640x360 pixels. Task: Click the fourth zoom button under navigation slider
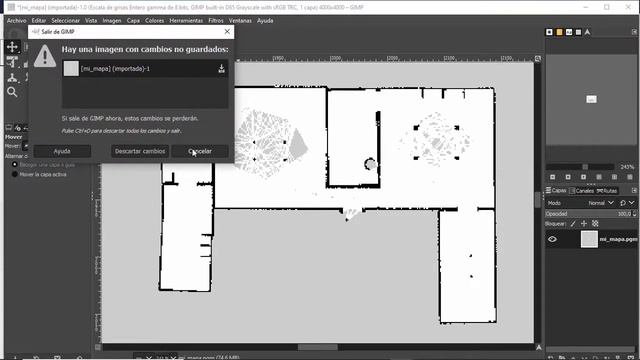[x=599, y=177]
